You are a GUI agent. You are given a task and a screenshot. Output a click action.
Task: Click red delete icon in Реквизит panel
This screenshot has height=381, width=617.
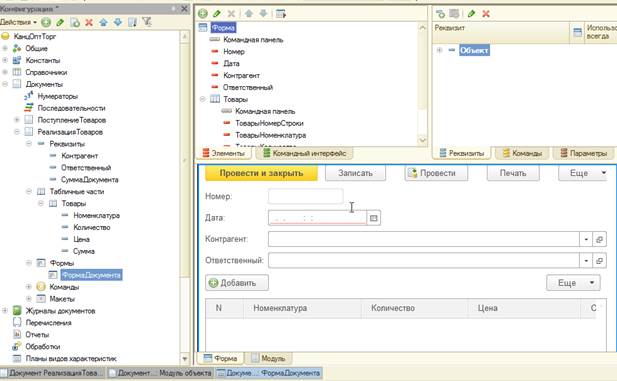point(486,14)
